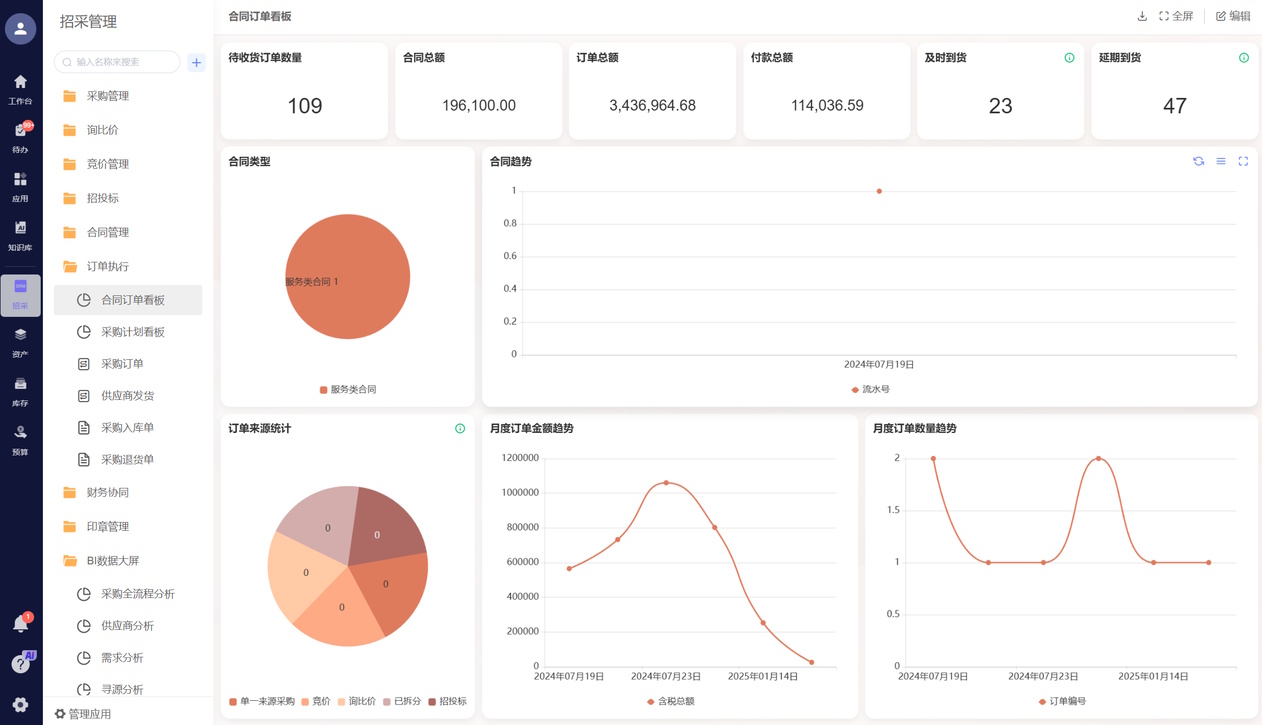Click the download icon in top bar
The width and height of the screenshot is (1262, 725).
pos(1142,16)
